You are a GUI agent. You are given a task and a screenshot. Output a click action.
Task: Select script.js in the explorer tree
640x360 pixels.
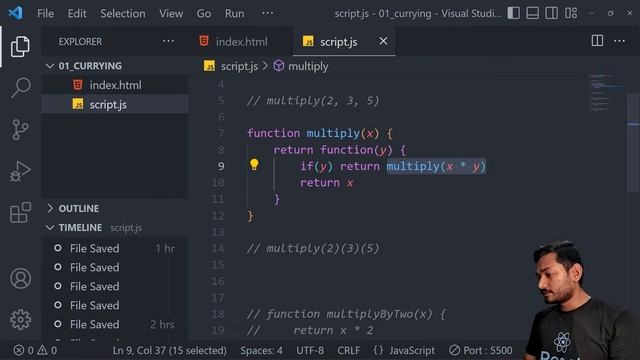(x=115, y=104)
